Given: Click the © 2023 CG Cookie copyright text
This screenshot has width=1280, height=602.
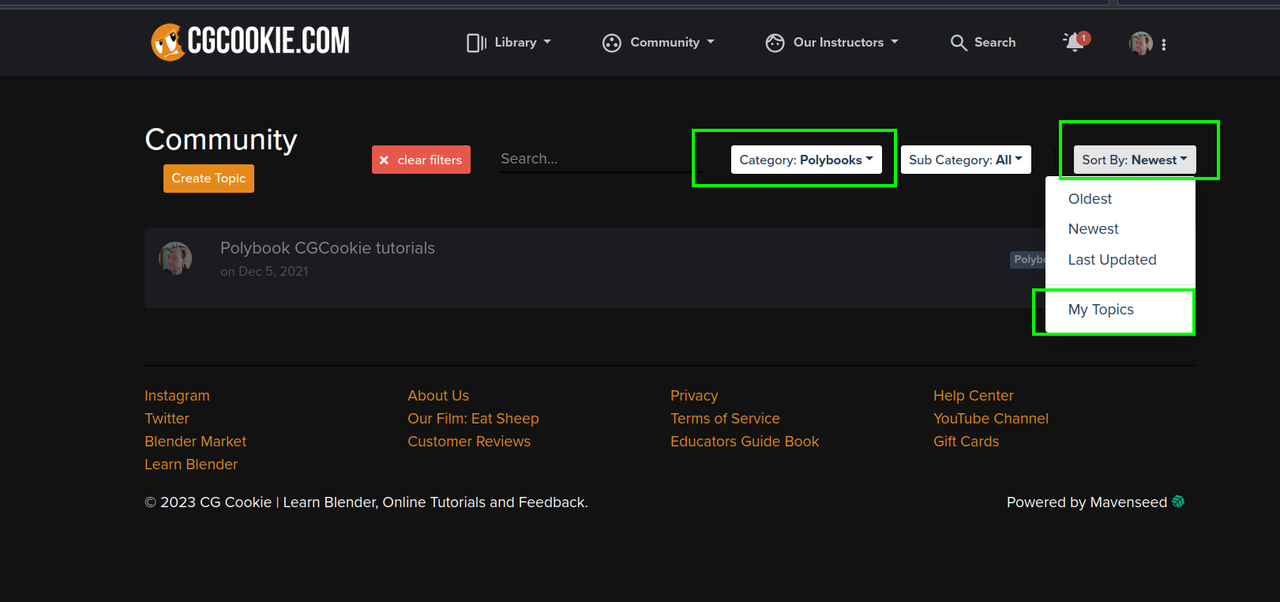Looking at the screenshot, I should click(x=366, y=502).
